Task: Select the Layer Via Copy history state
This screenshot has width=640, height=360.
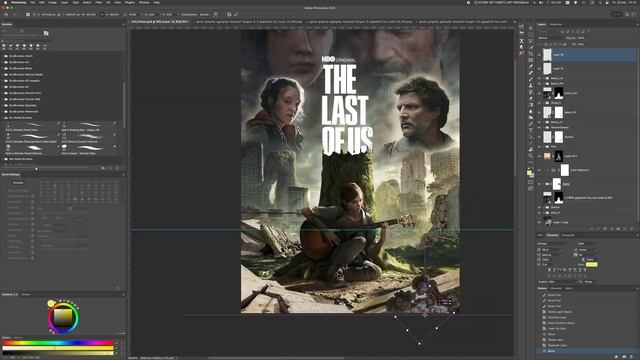Action: coord(557,329)
